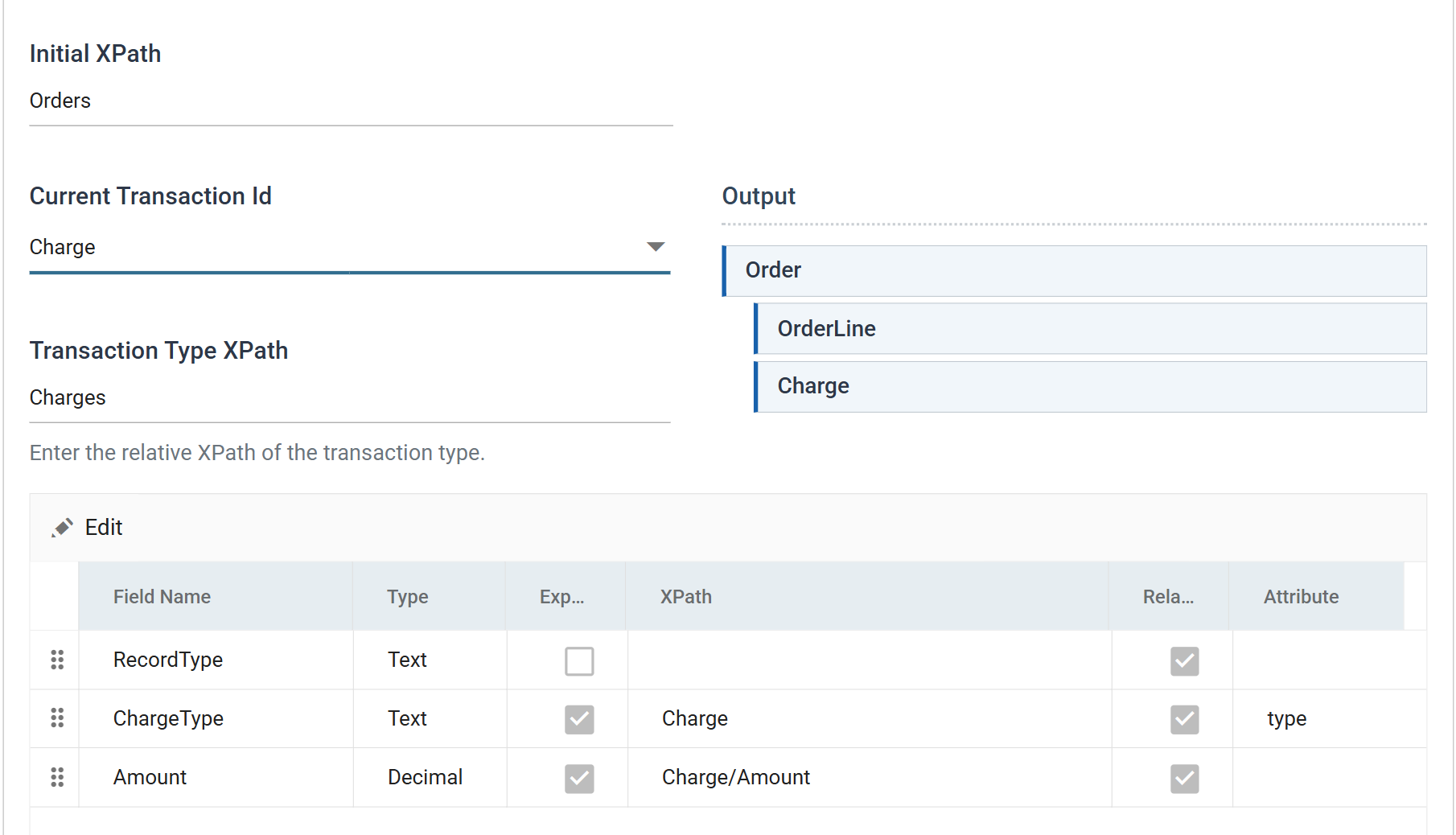Select the ChargeType field name cell
Screen dimensions: 1456x835
(x=216, y=718)
